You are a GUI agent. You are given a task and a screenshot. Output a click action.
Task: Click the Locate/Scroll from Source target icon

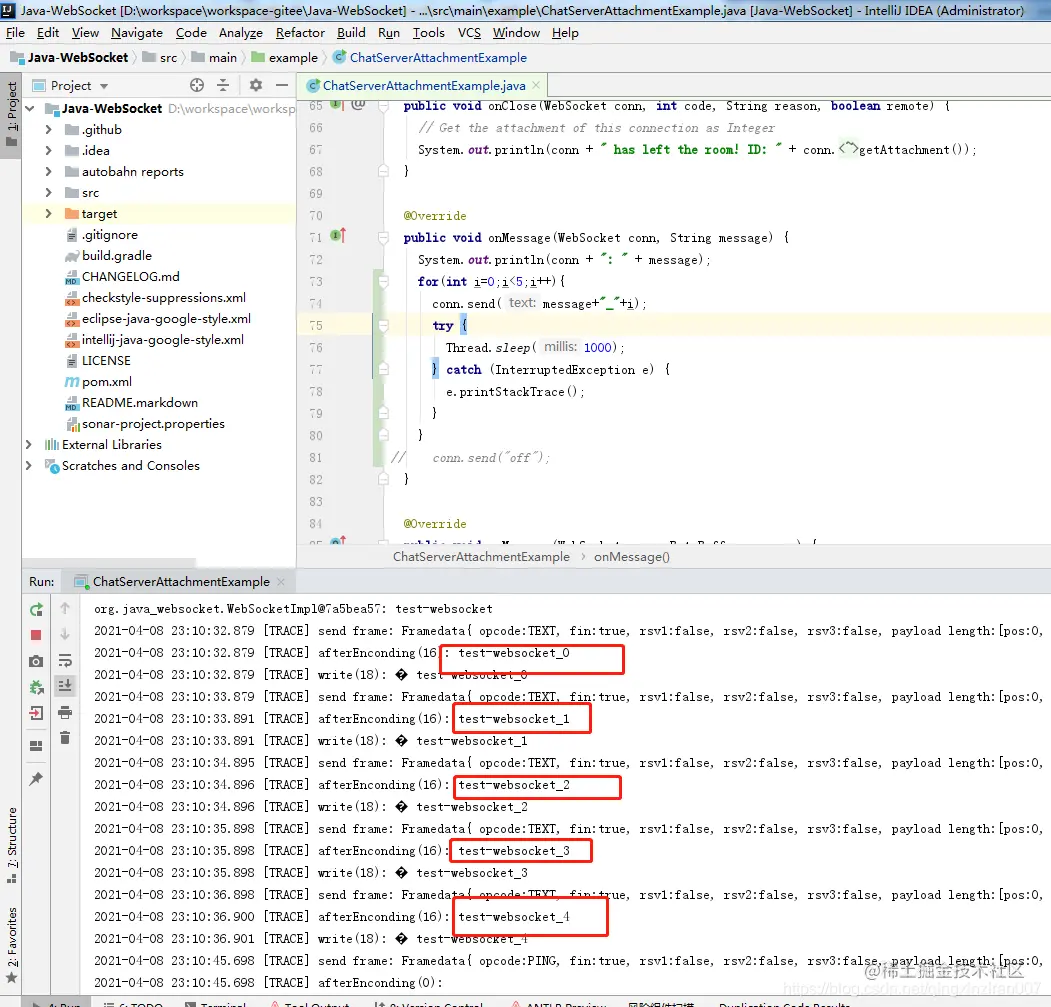pos(196,85)
